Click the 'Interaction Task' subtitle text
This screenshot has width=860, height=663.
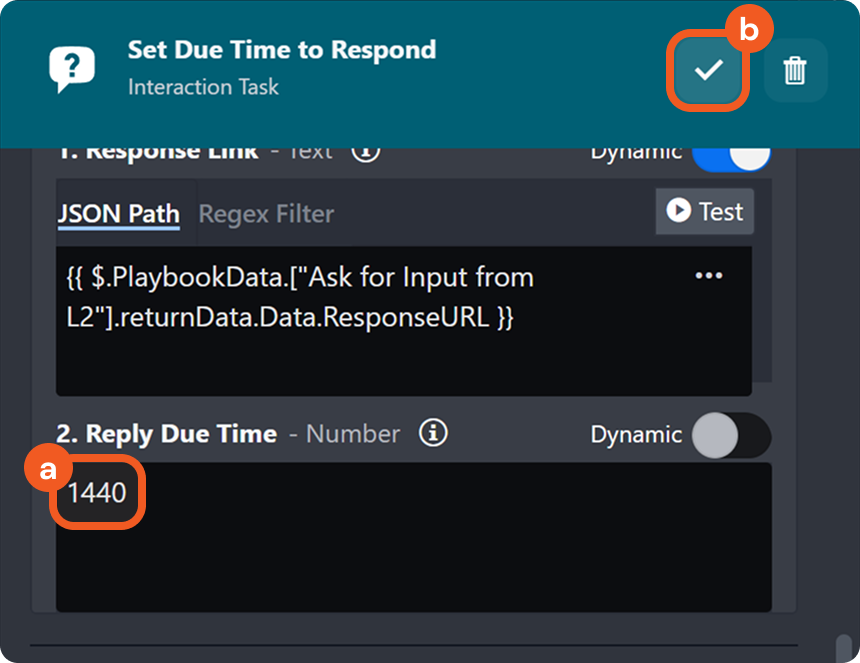203,87
